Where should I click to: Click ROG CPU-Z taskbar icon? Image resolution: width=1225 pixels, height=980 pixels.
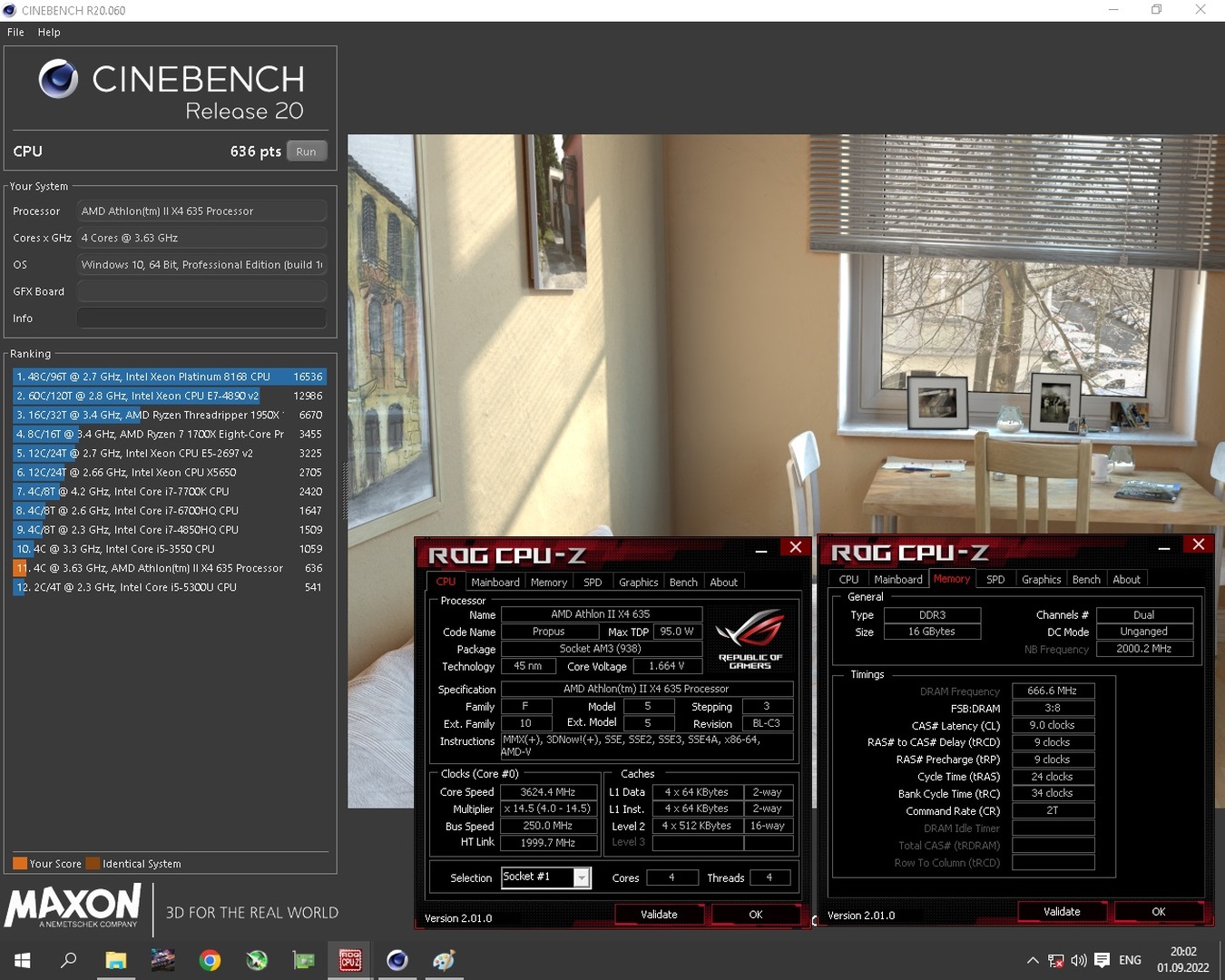pos(350,960)
